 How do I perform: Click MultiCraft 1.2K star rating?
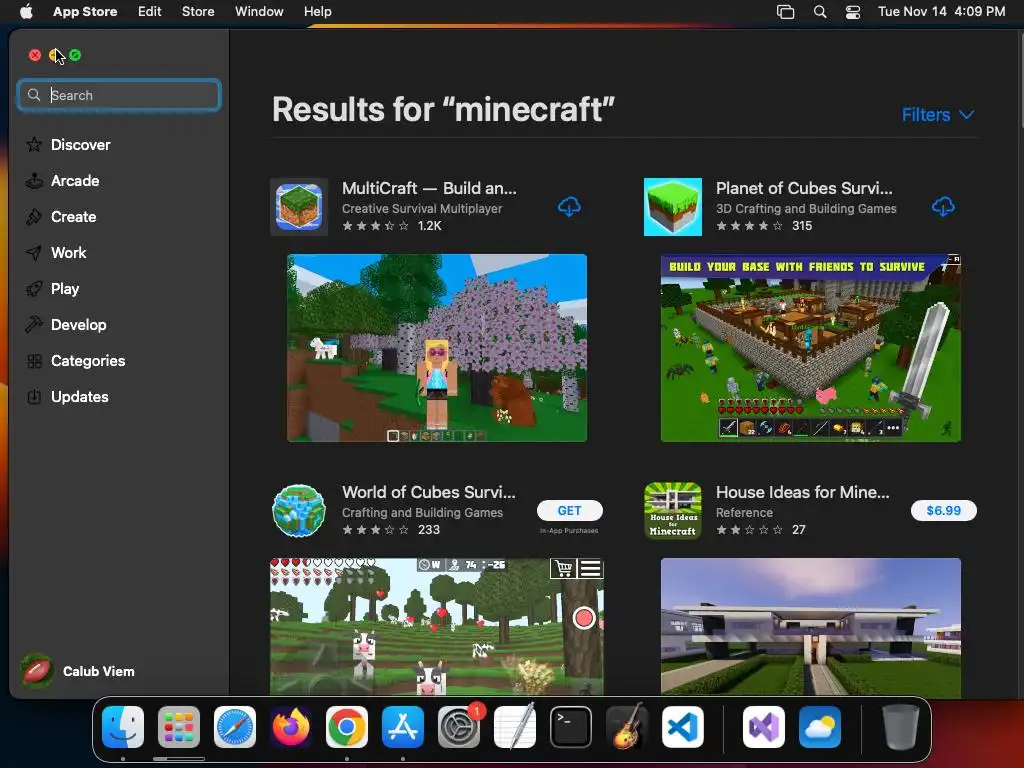[x=392, y=226]
